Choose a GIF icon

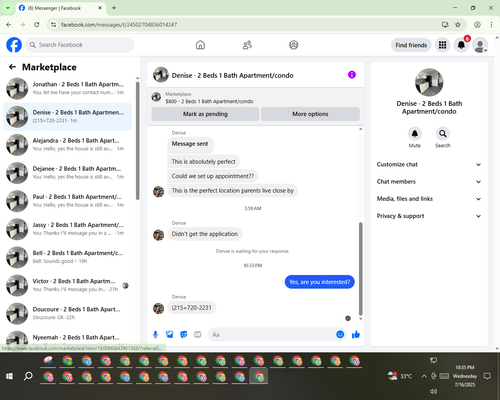[x=198, y=334]
